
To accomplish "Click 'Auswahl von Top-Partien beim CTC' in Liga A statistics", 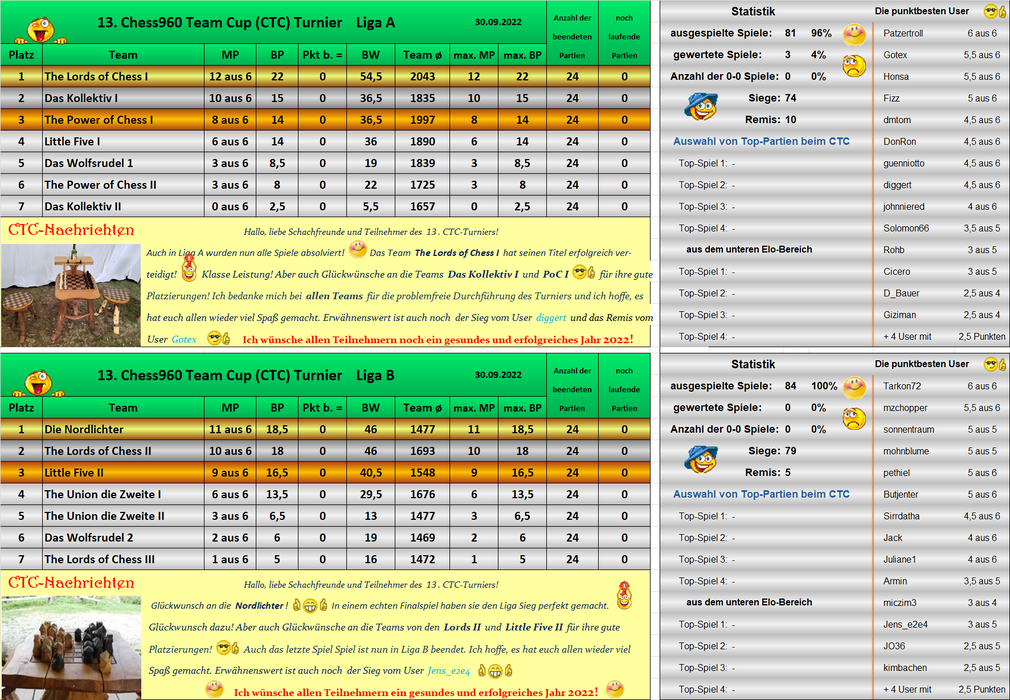I will click(761, 141).
